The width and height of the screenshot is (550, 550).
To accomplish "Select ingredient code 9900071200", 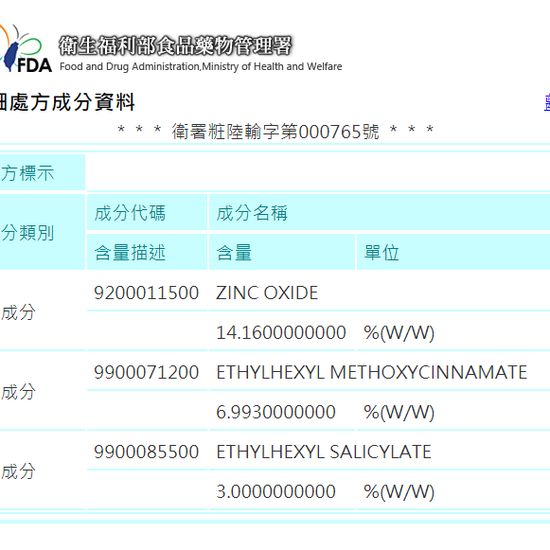I will (x=146, y=372).
